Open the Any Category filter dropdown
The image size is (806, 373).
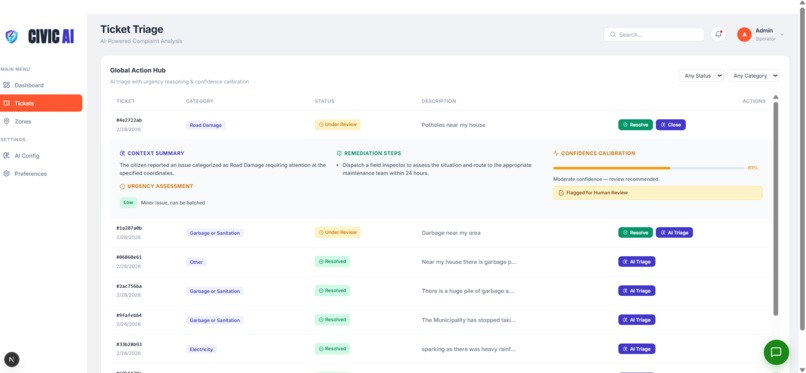click(x=753, y=76)
